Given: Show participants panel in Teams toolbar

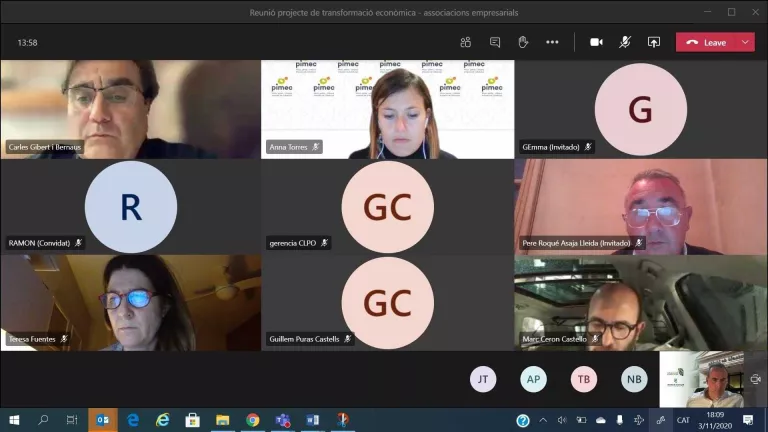Looking at the screenshot, I should click(465, 42).
